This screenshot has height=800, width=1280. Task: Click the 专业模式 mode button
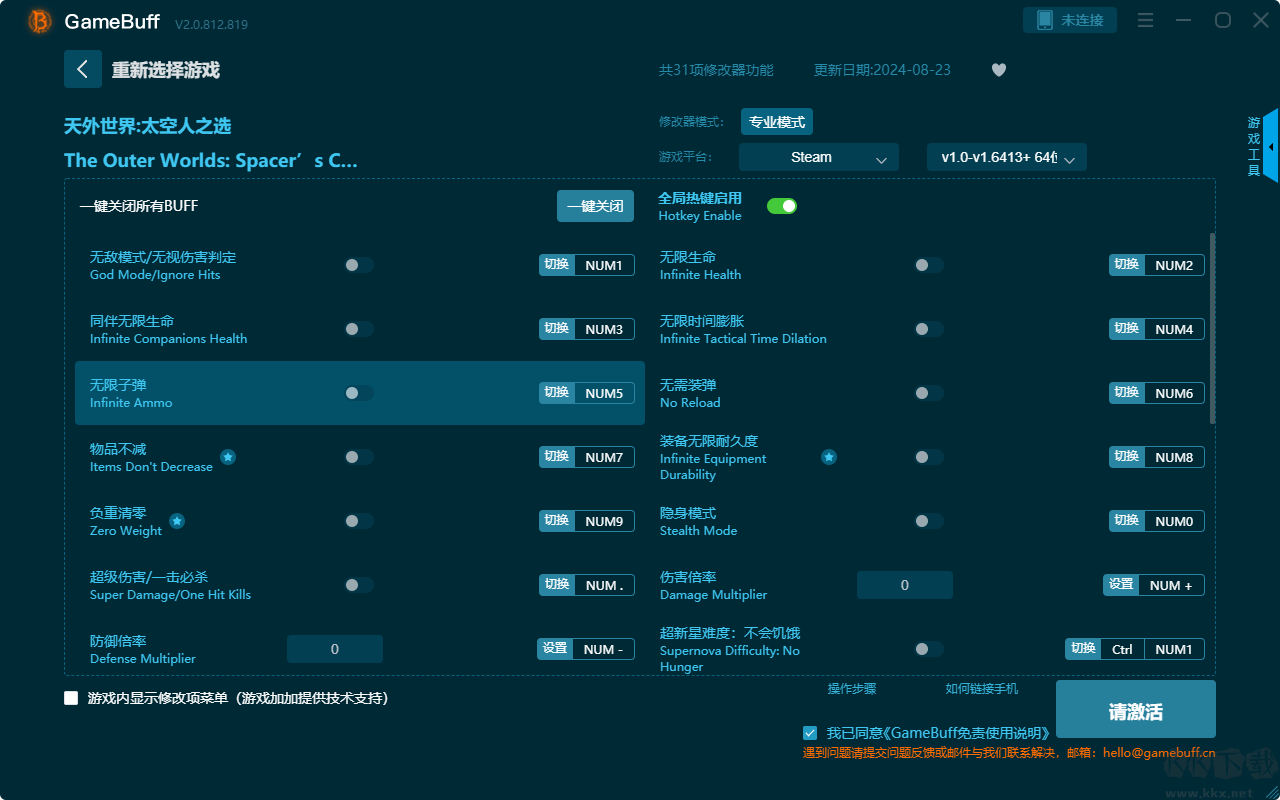click(777, 122)
